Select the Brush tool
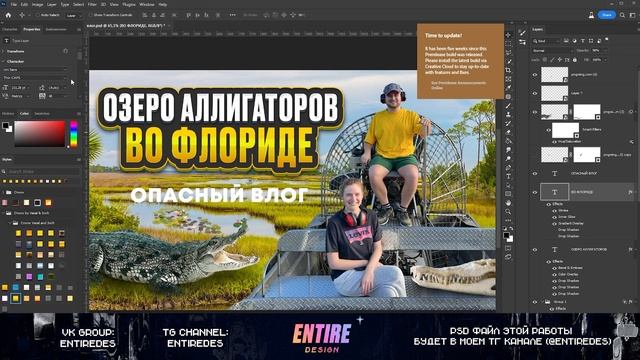Image resolution: width=640 pixels, height=360 pixels. point(508,106)
